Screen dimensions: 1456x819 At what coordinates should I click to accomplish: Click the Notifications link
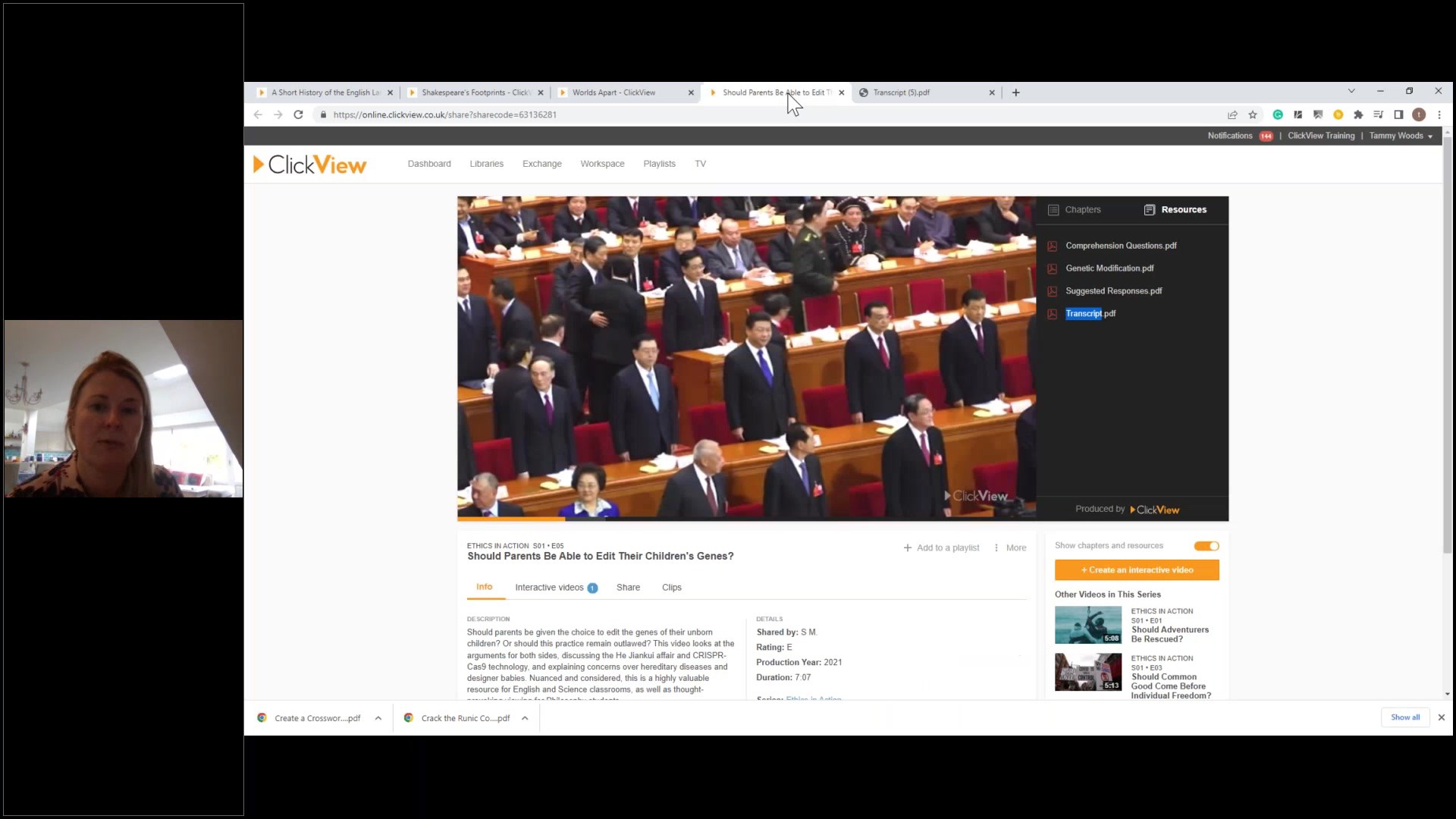pos(1229,136)
